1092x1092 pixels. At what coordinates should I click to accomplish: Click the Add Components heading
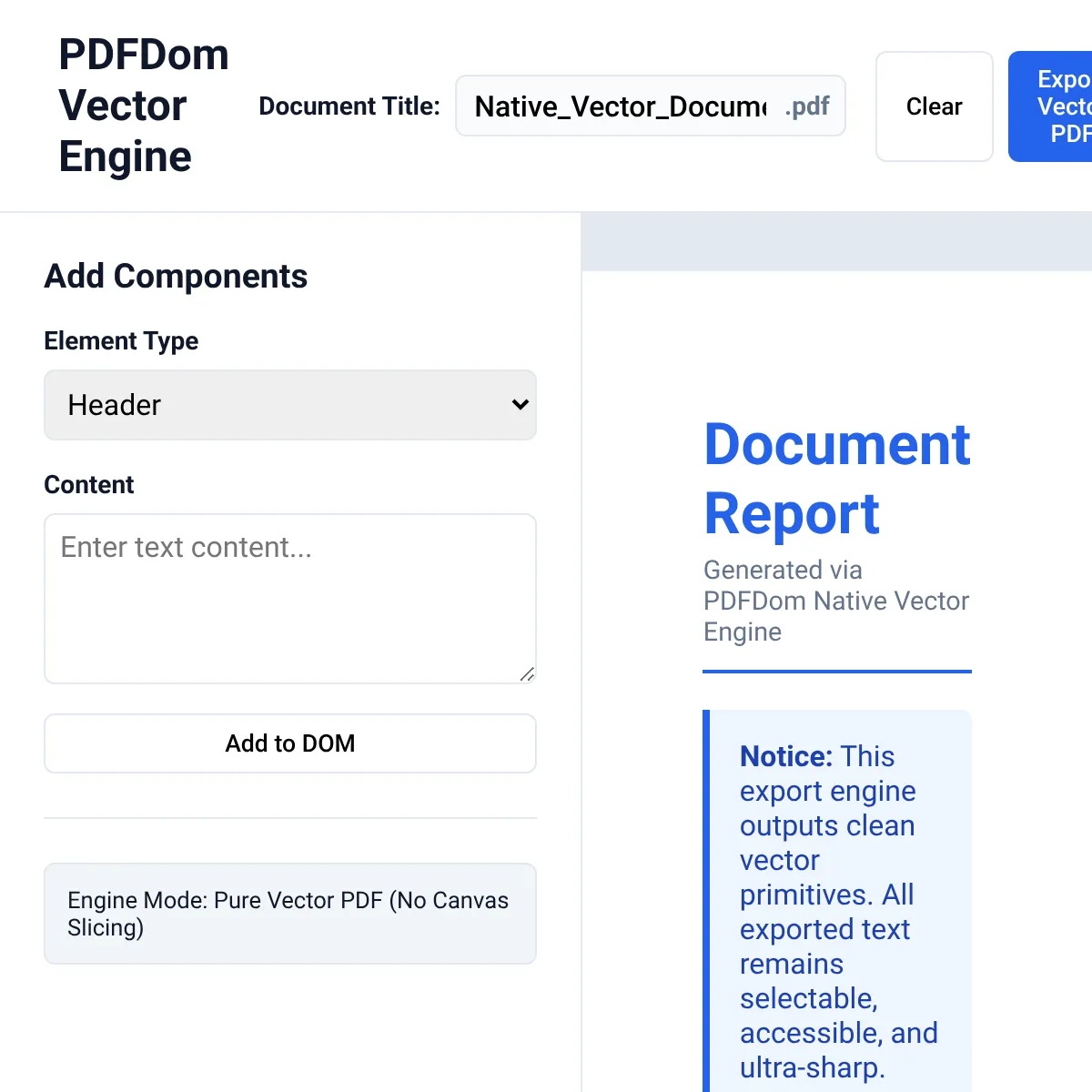click(177, 277)
